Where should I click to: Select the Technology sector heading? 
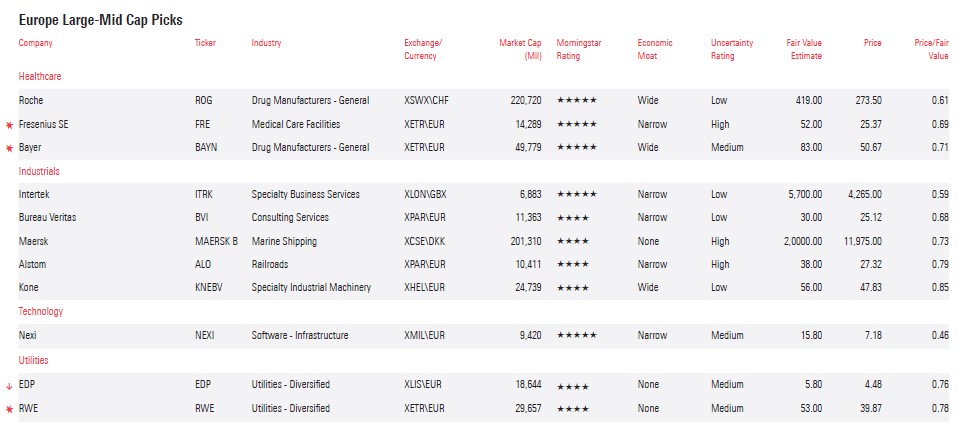(x=40, y=312)
